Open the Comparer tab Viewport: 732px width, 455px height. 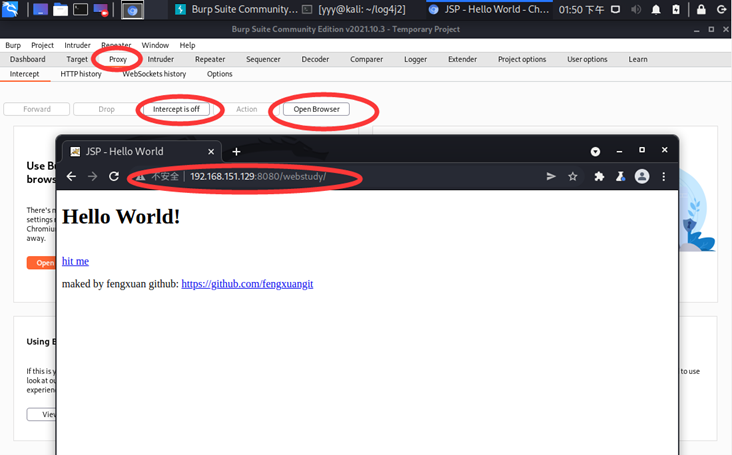coord(366,59)
